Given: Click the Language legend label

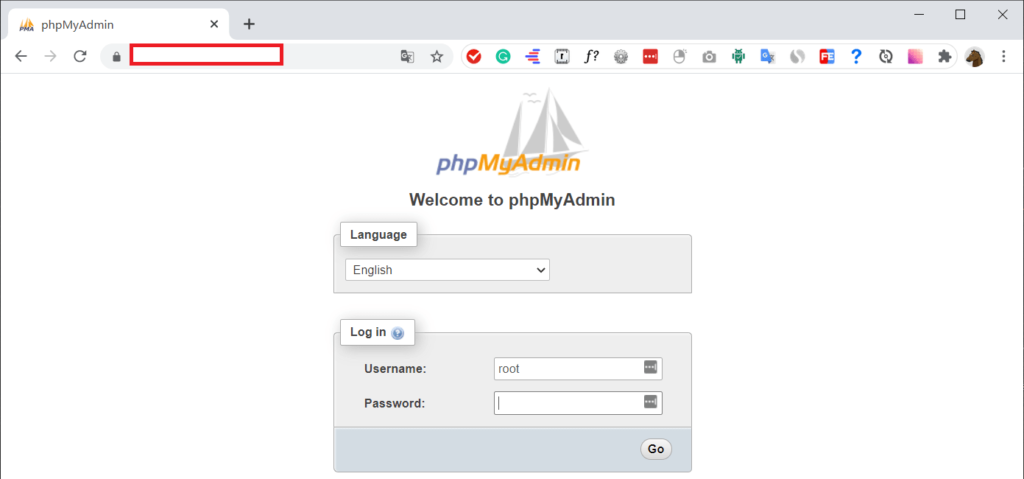Looking at the screenshot, I should pyautogui.click(x=379, y=235).
